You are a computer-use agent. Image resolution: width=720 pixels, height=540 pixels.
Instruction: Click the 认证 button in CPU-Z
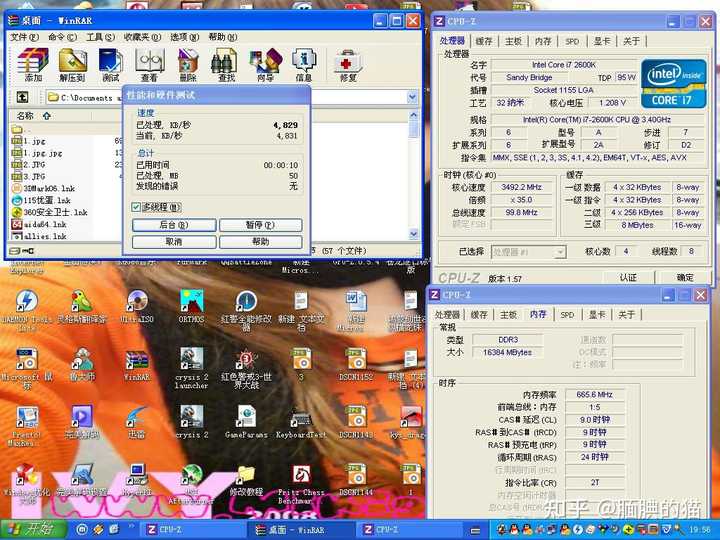coord(628,277)
